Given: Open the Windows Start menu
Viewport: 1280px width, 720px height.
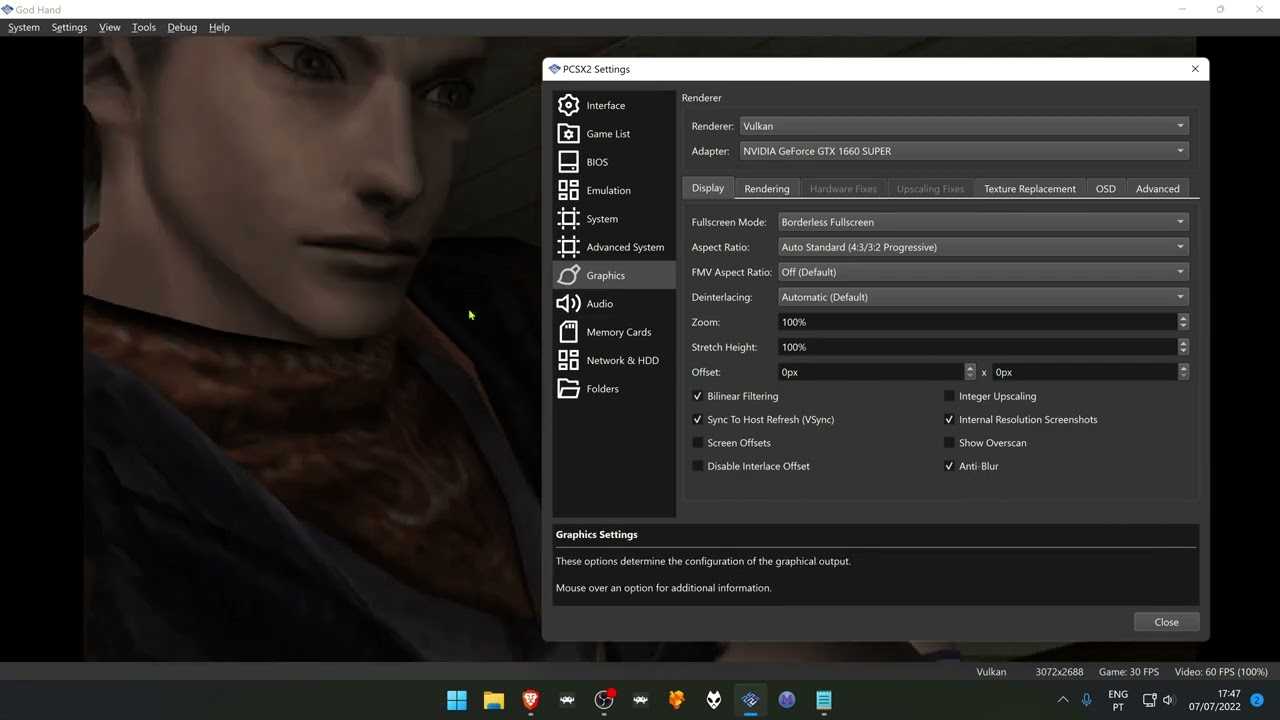Looking at the screenshot, I should click(457, 700).
